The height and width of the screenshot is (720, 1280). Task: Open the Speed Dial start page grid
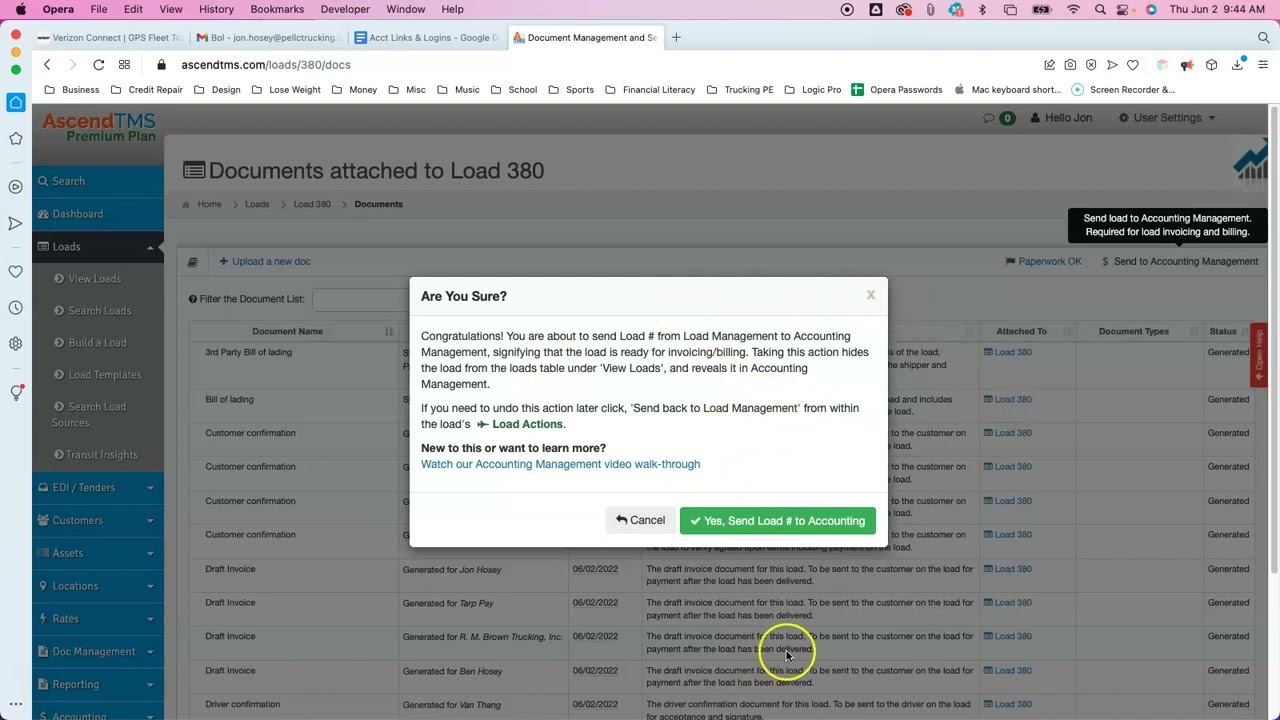[124, 65]
